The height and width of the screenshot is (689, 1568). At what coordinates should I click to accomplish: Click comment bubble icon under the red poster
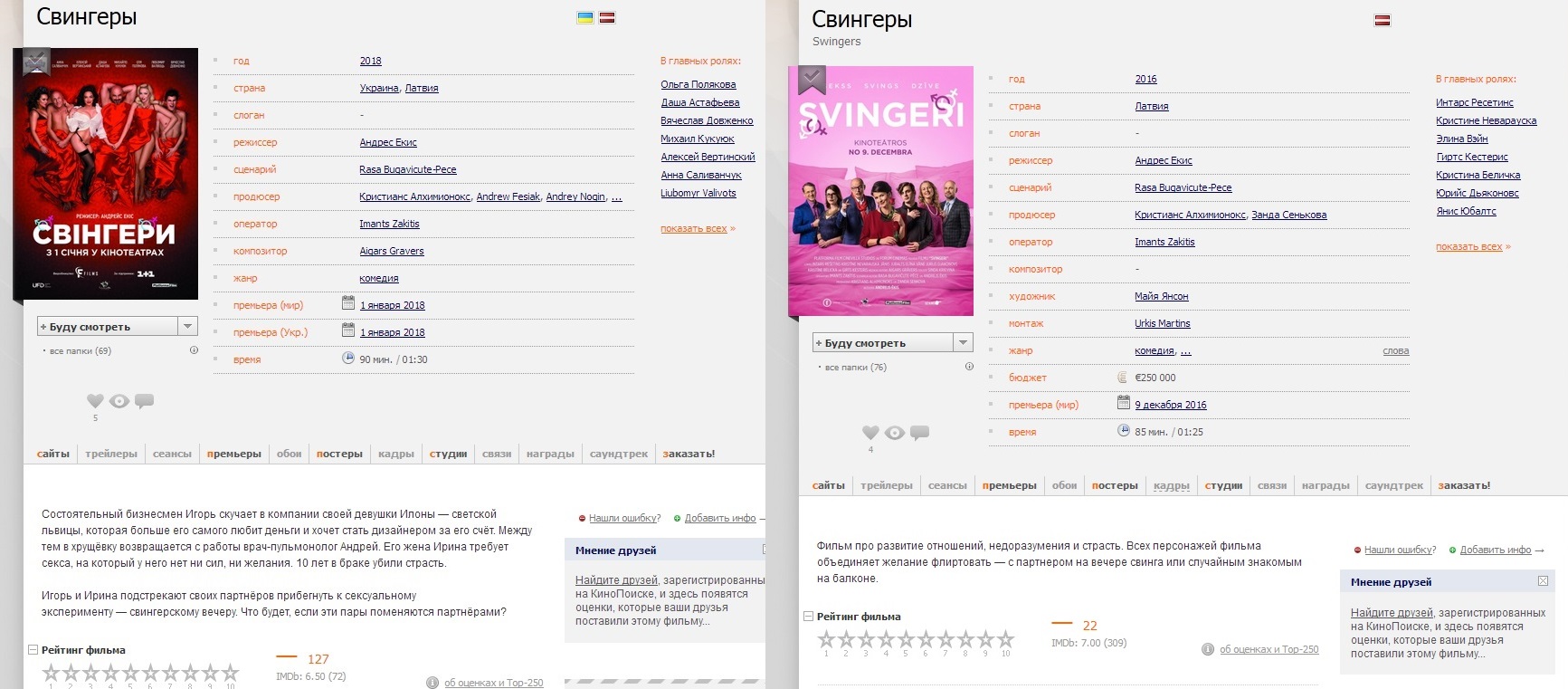point(144,401)
